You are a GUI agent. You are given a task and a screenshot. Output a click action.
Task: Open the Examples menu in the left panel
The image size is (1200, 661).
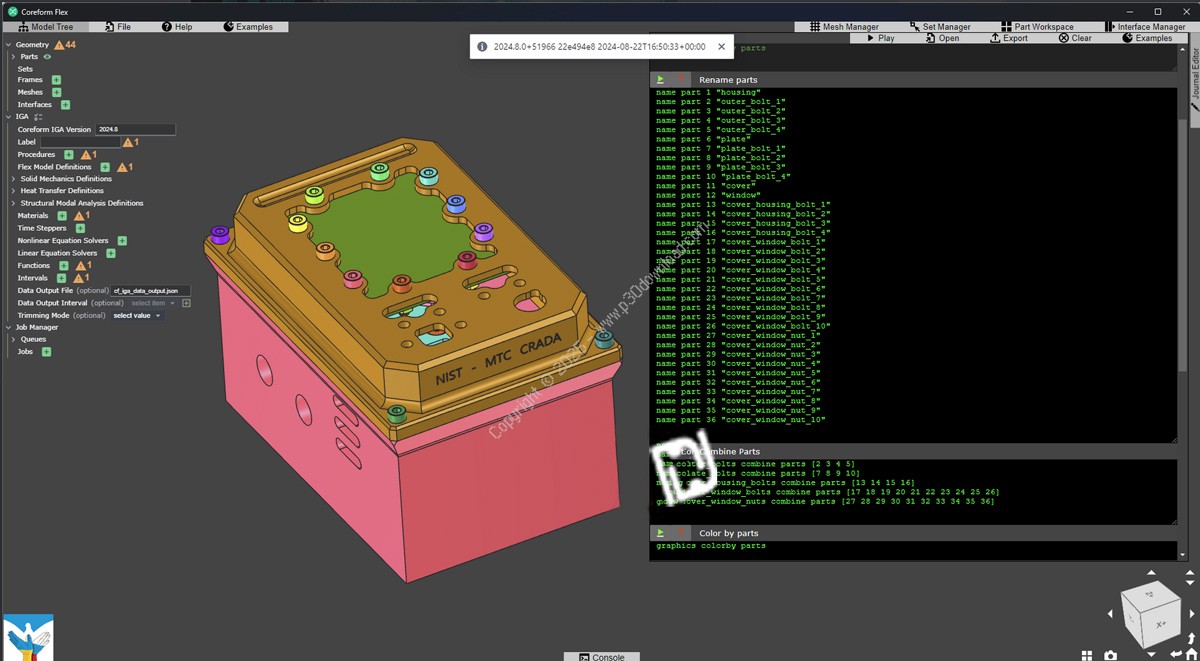pyautogui.click(x=249, y=27)
